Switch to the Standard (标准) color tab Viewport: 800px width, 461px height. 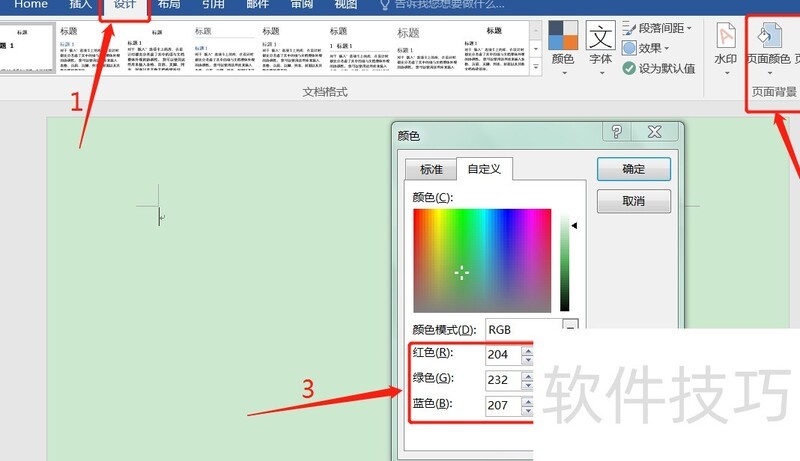pos(431,170)
